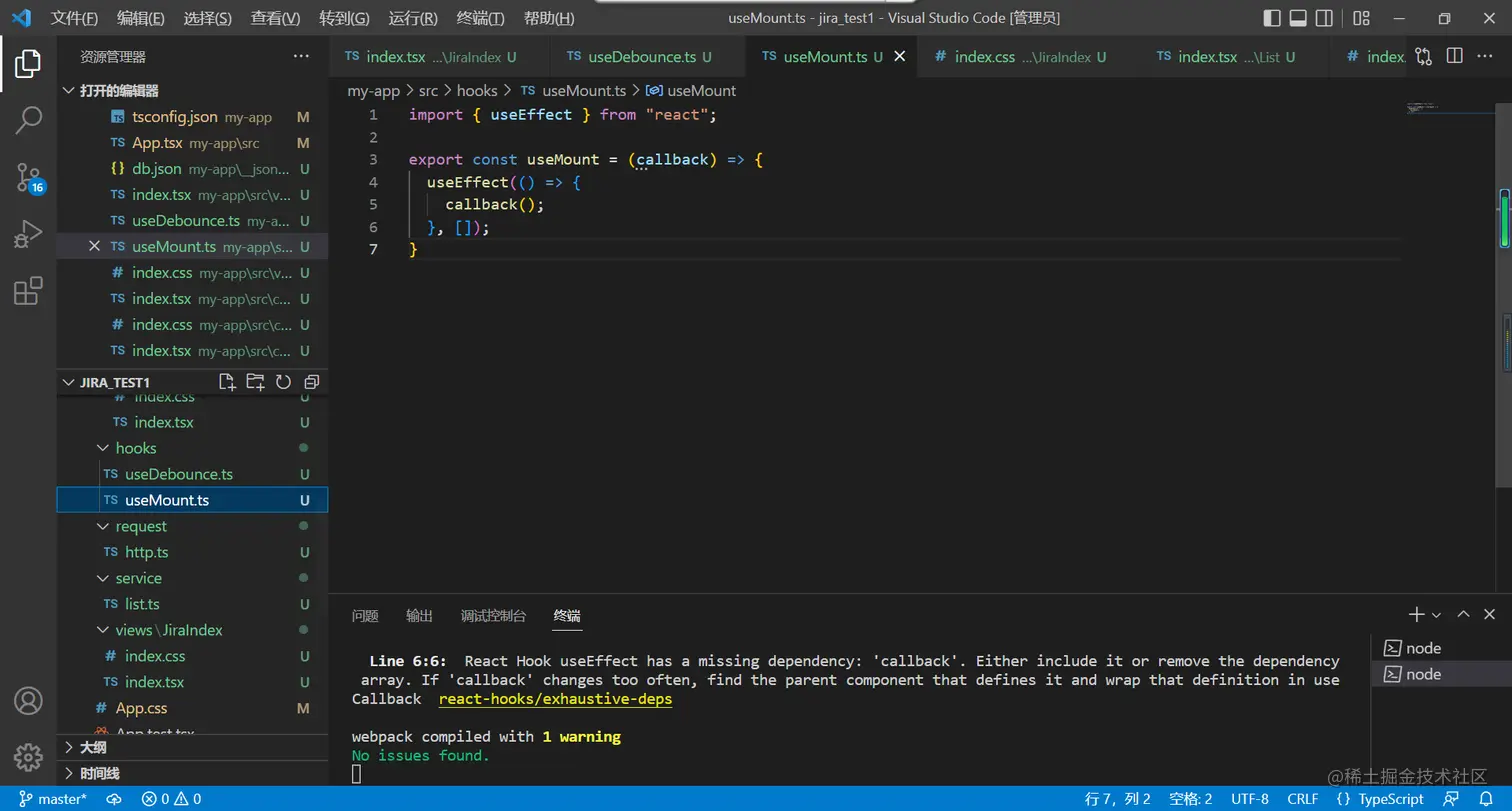1512x811 pixels.
Task: Open the Search view in activity bar
Action: click(x=28, y=120)
